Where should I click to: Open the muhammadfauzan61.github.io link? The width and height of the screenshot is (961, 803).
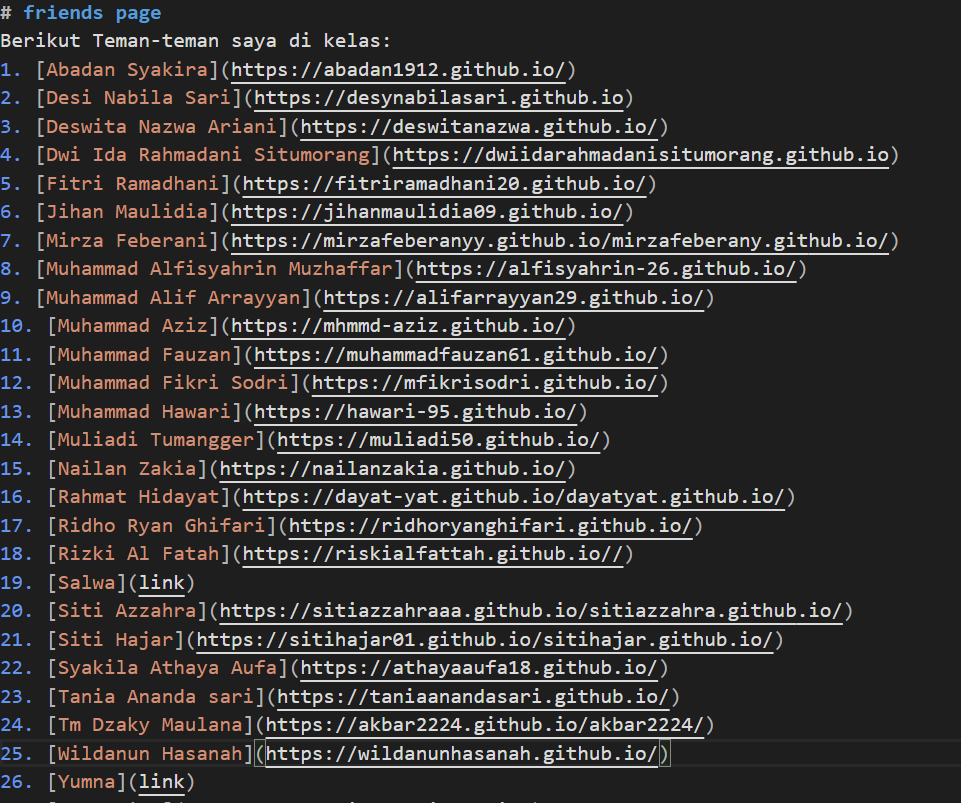pos(455,355)
